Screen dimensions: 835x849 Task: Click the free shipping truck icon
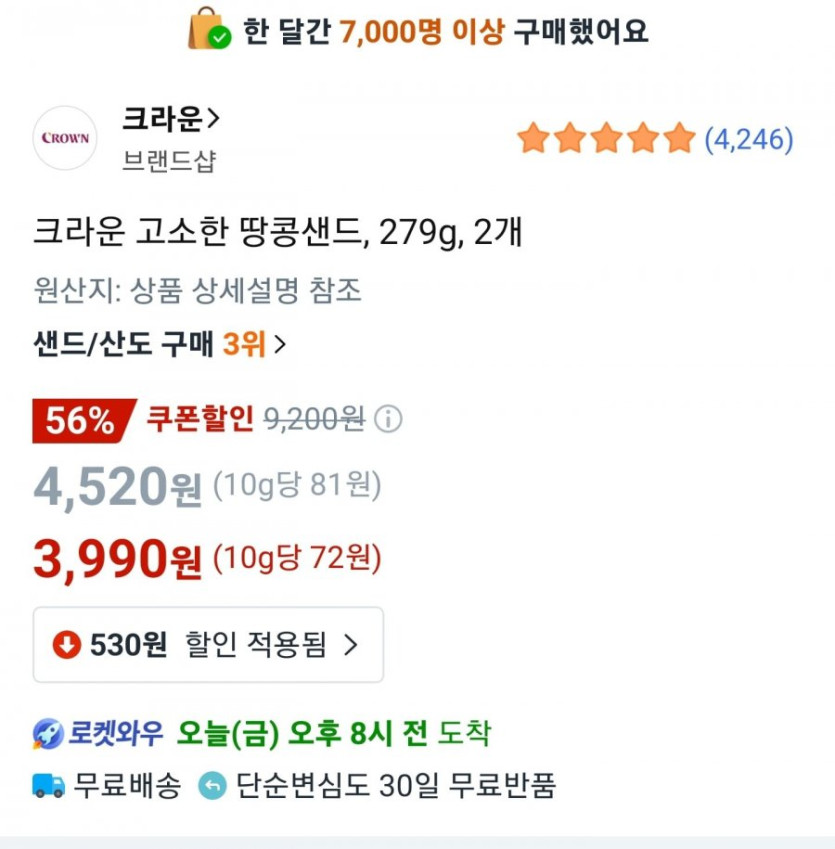pyautogui.click(x=48, y=786)
